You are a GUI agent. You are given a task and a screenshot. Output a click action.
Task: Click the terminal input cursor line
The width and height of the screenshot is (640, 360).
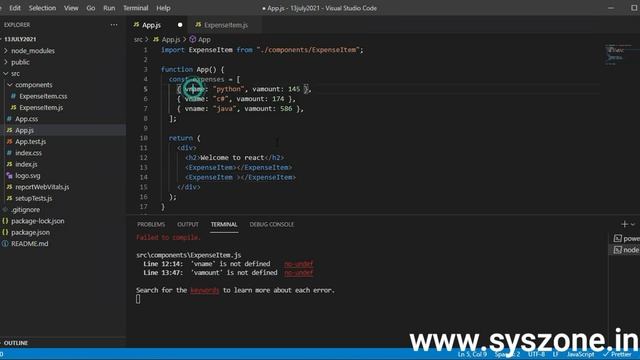(138, 299)
